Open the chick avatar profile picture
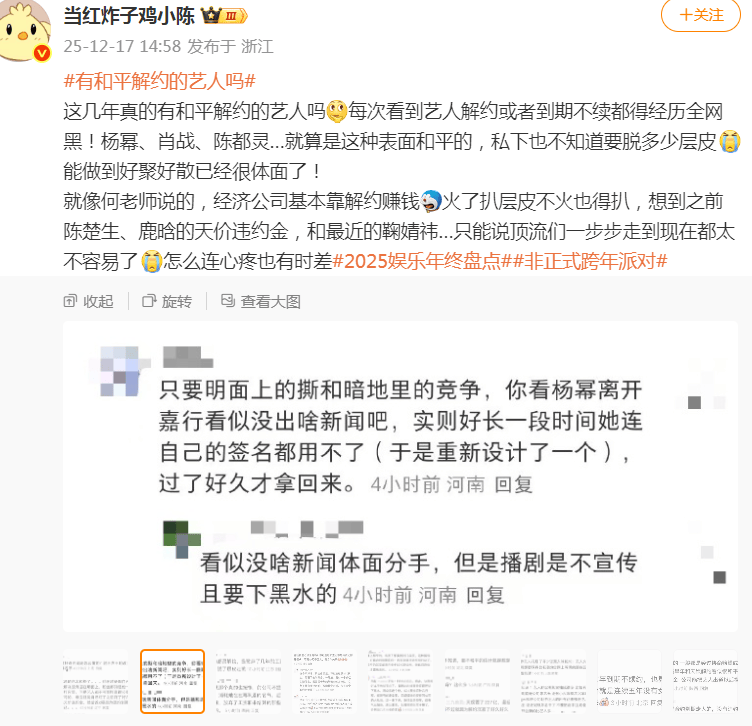 click(24, 30)
